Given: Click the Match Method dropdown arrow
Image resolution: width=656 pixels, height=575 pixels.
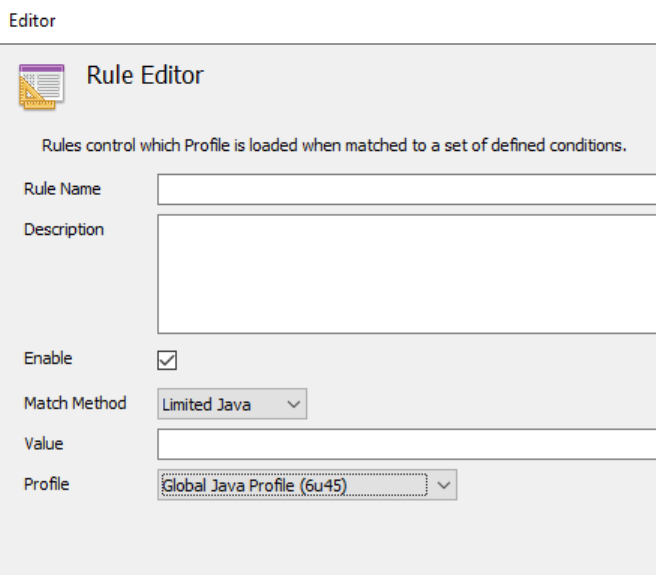Looking at the screenshot, I should (x=293, y=404).
